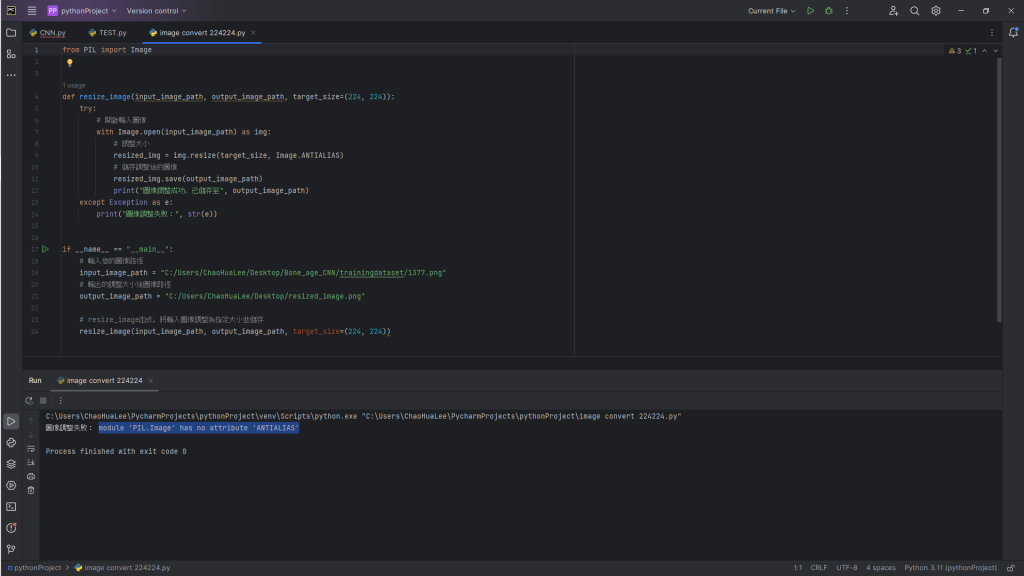
Task: Run the current file with green play button
Action: click(x=811, y=11)
